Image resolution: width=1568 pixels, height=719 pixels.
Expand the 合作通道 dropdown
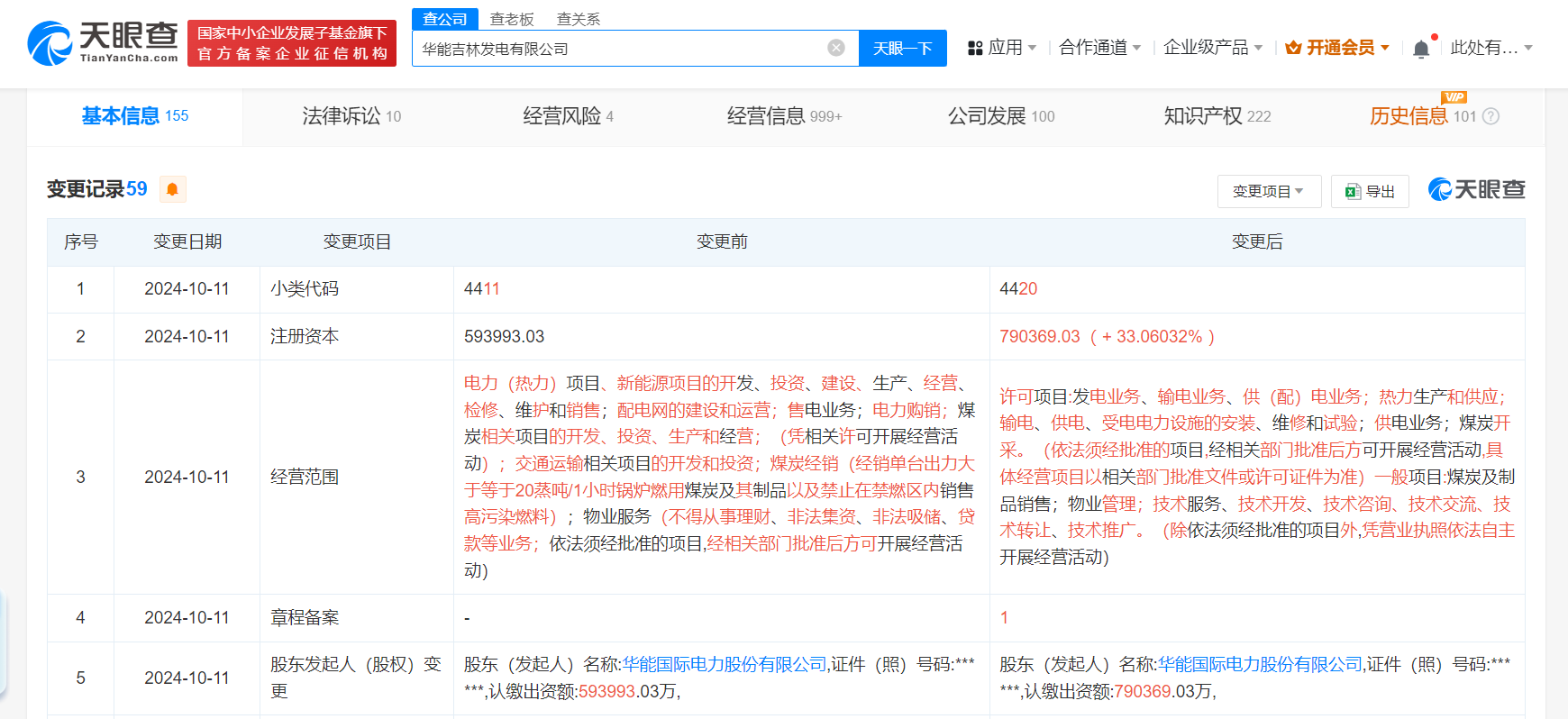click(x=1100, y=48)
